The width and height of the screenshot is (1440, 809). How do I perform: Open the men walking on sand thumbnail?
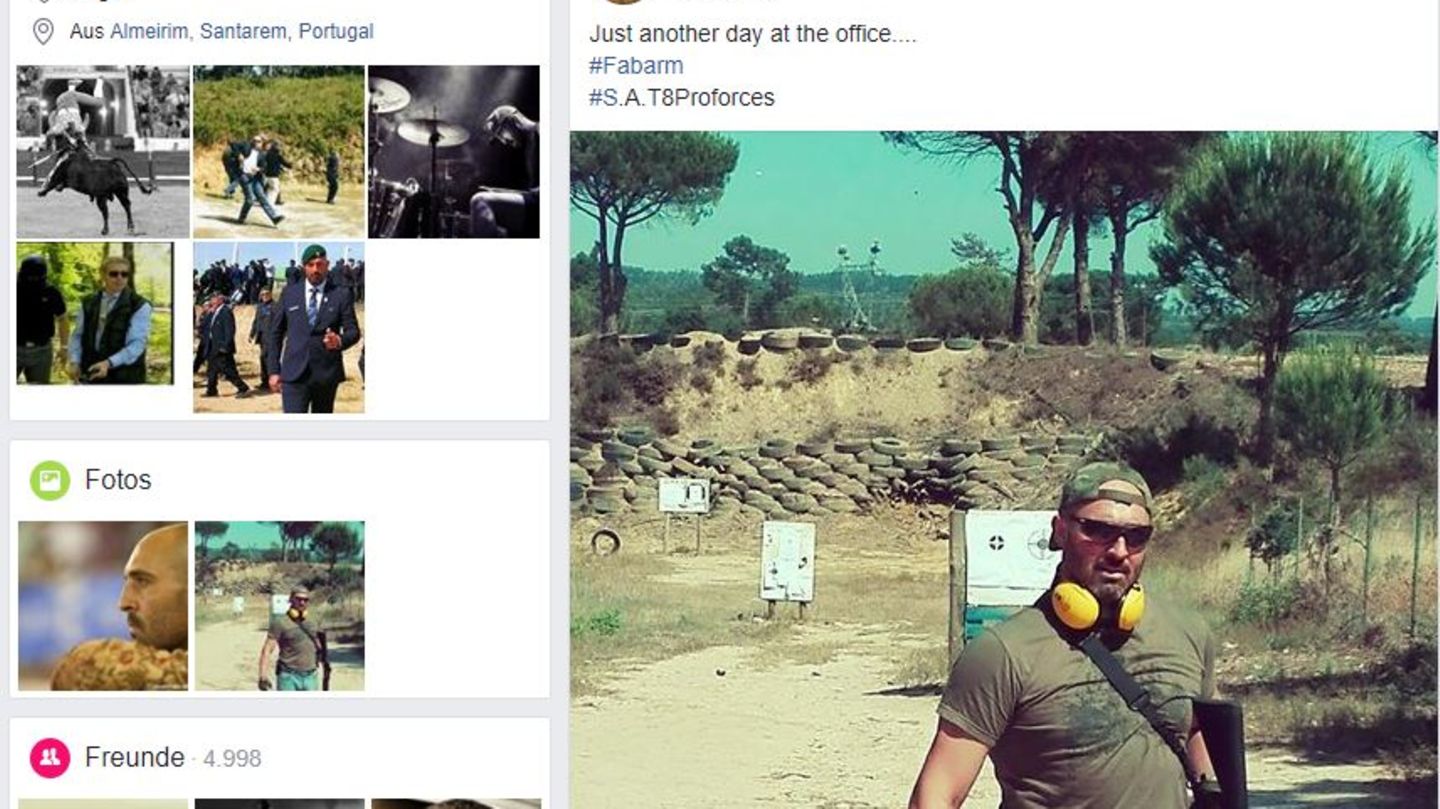pyautogui.click(x=279, y=152)
